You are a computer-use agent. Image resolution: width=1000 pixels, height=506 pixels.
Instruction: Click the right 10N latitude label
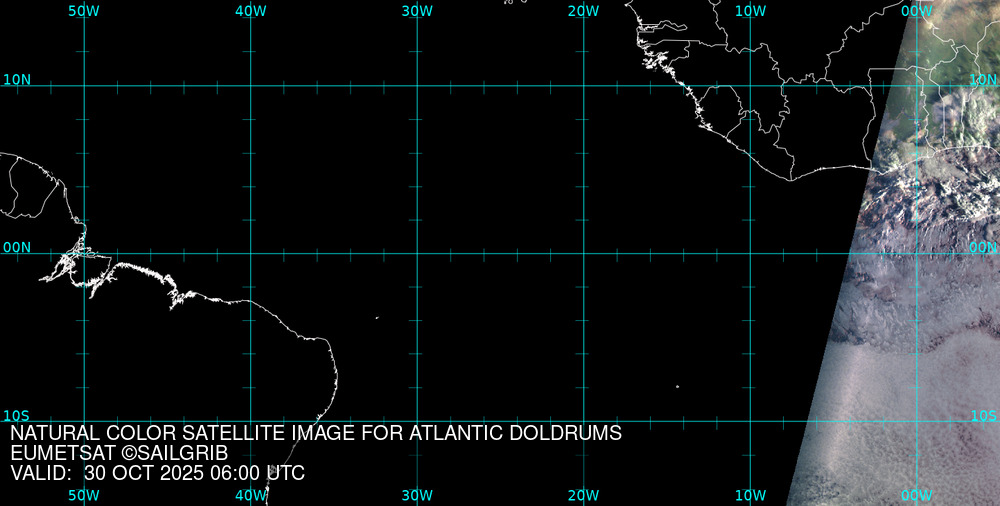click(984, 79)
